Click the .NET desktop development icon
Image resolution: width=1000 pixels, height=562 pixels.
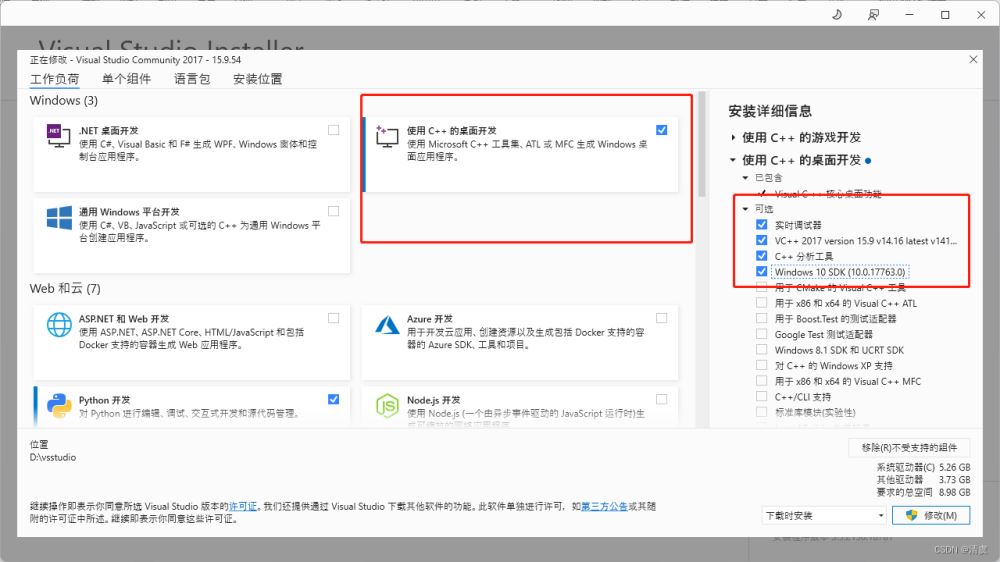(59, 136)
